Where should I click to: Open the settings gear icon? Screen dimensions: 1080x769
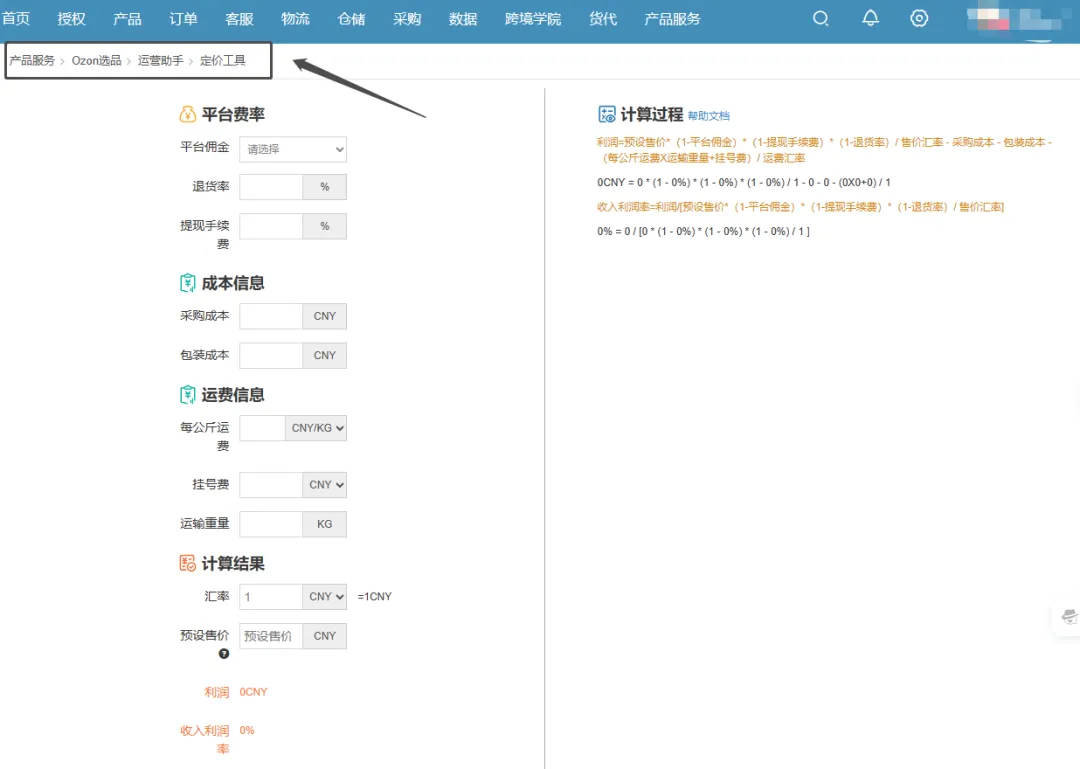pyautogui.click(x=919, y=19)
